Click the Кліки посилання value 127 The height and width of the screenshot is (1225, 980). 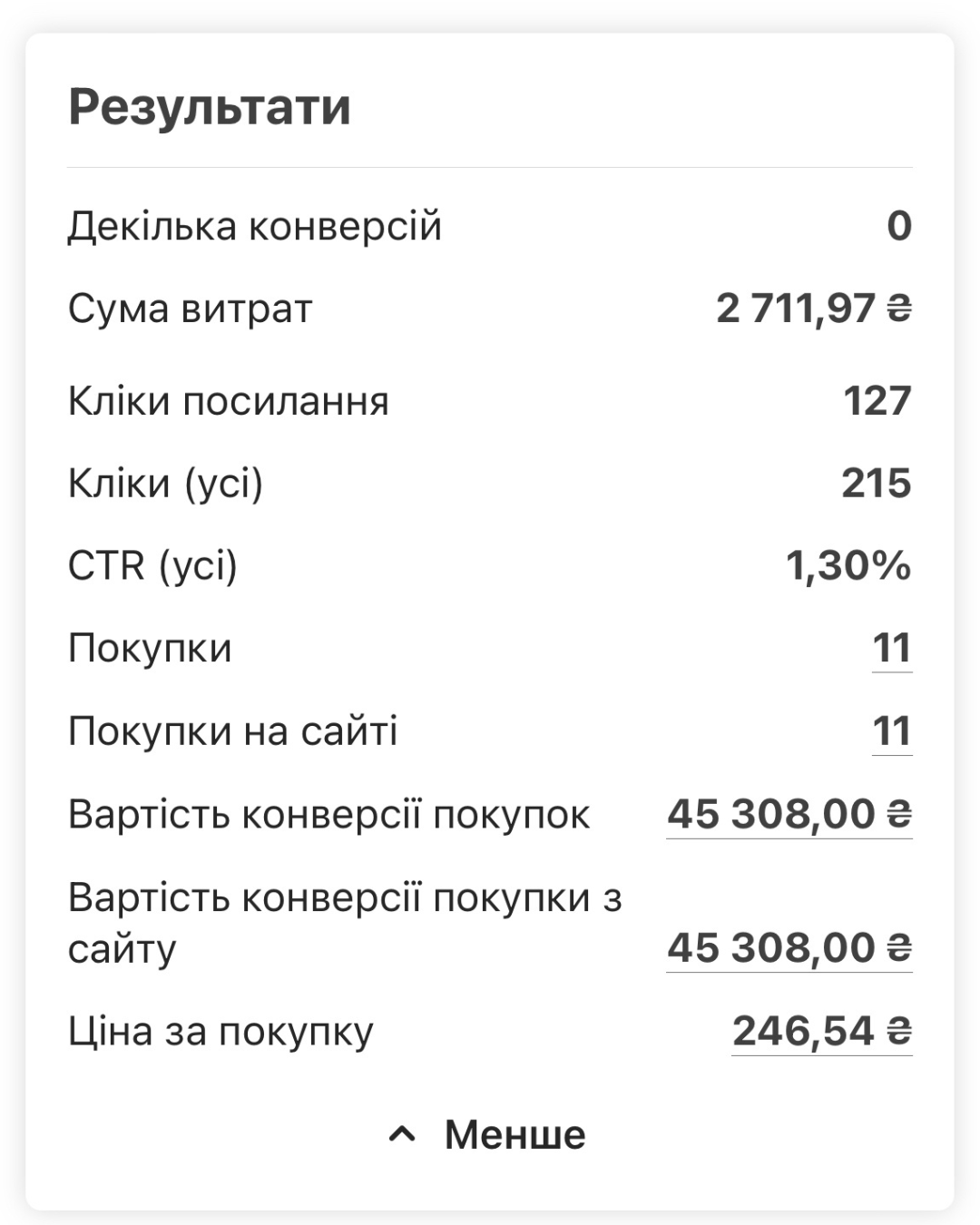tap(877, 401)
